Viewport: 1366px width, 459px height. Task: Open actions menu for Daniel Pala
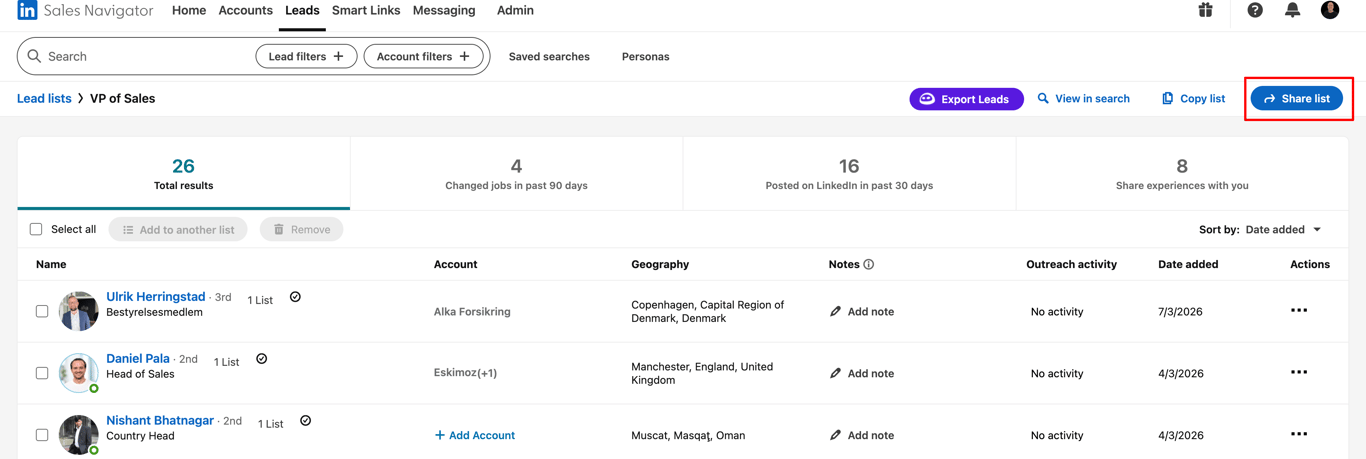coord(1299,373)
